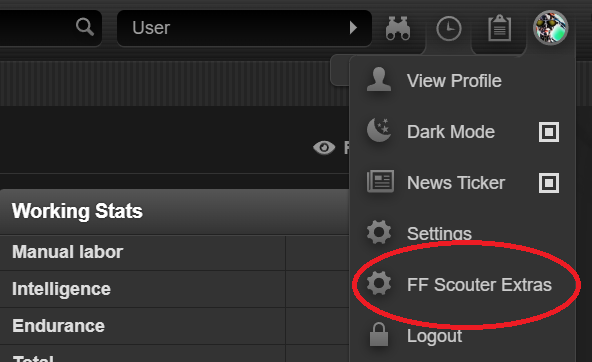Click the moon Dark Mode icon
This screenshot has width=592, height=362.
pos(379,130)
